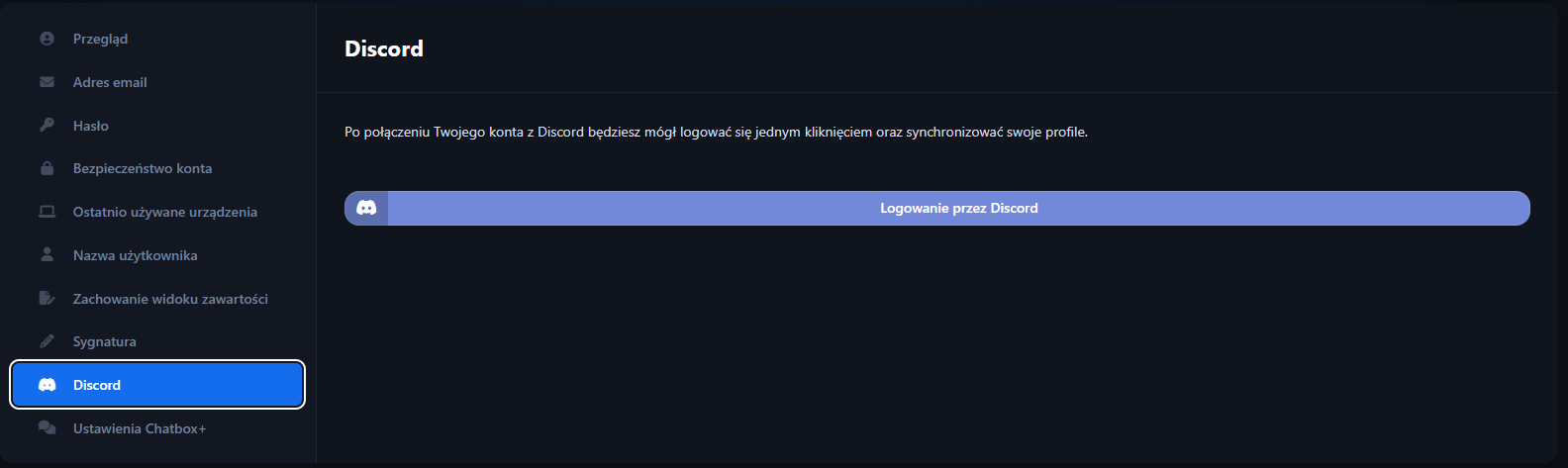The height and width of the screenshot is (468, 1568).
Task: Select Bezpieczeństwo konta in the sidebar
Action: pyautogui.click(x=143, y=168)
